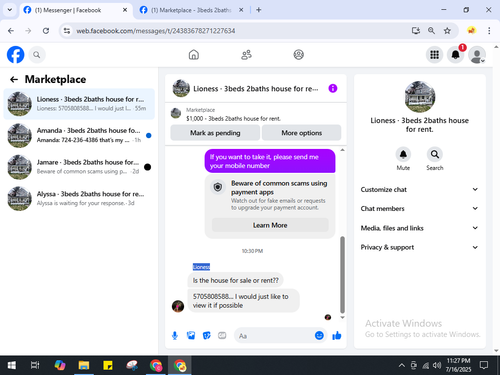Open Task View in the taskbar
This screenshot has height=375, width=500.
coord(35,366)
